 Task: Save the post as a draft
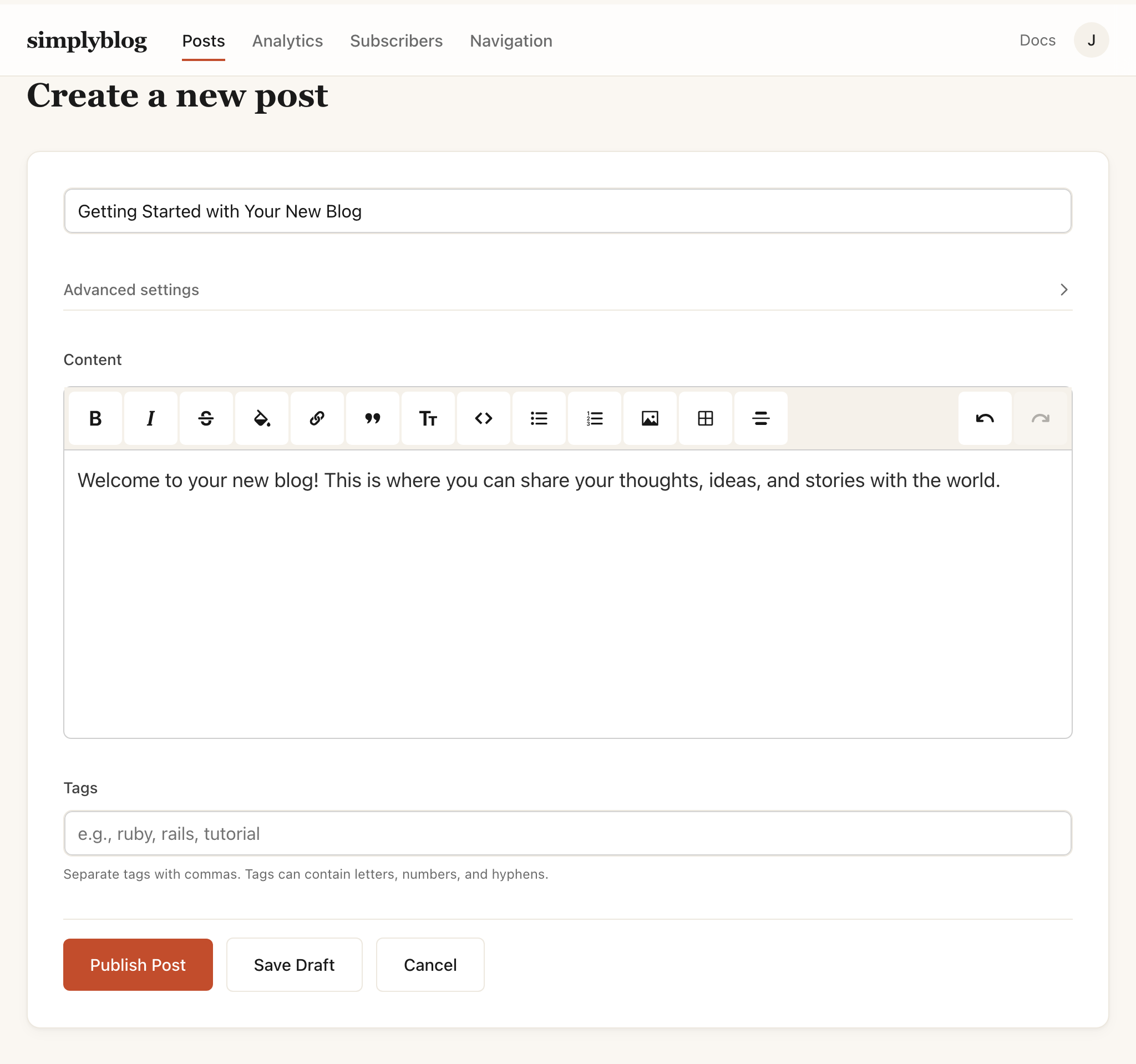294,965
